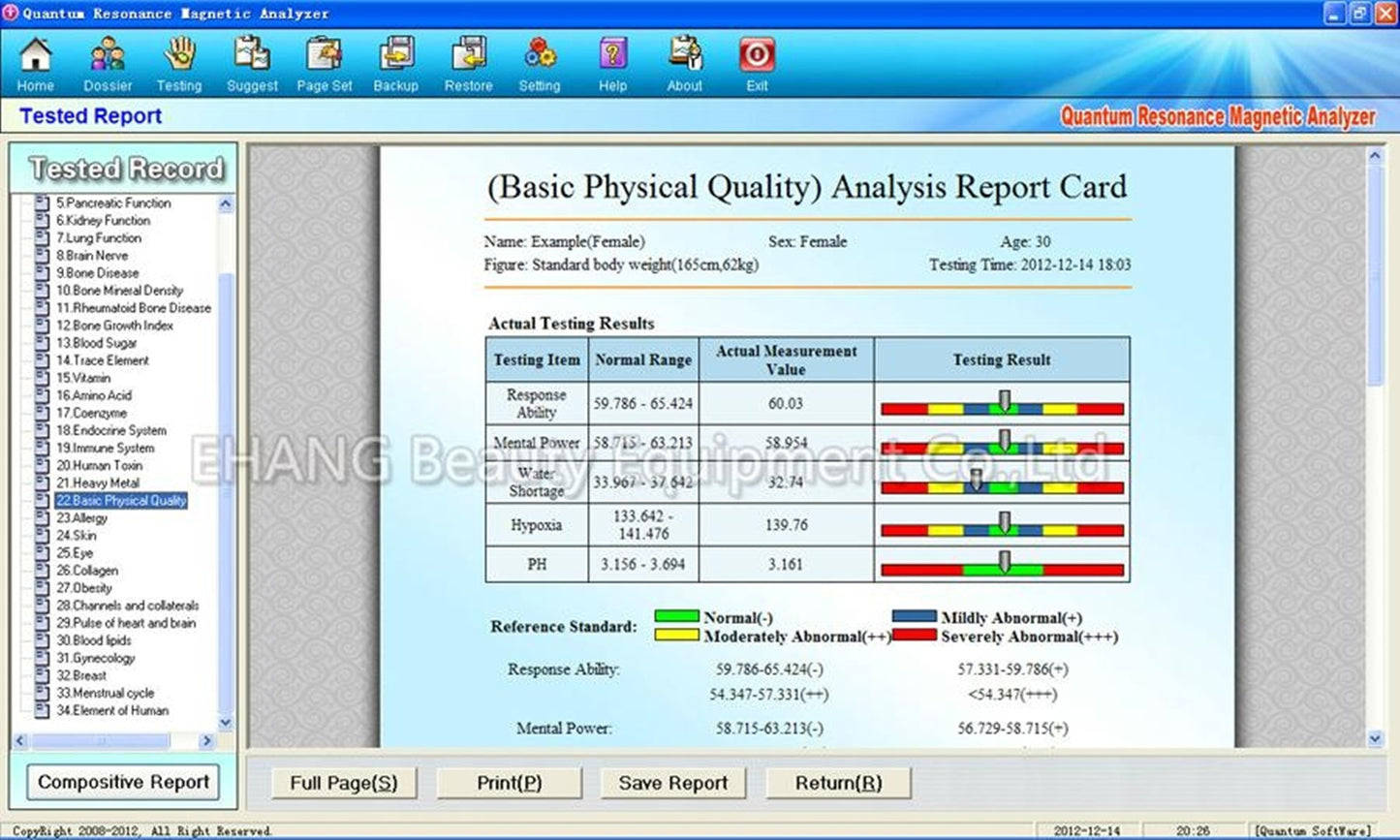
Task: Open the Compositive Report
Action: 123,782
